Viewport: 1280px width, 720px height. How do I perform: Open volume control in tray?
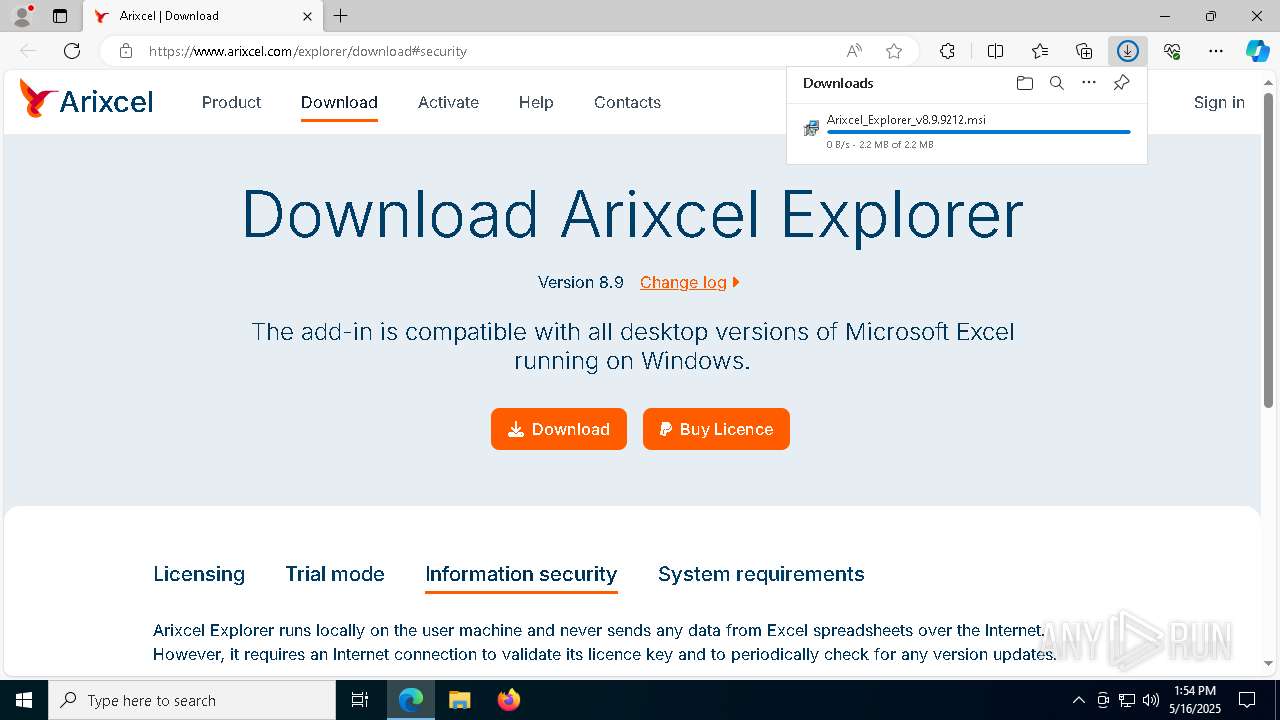(x=1151, y=700)
